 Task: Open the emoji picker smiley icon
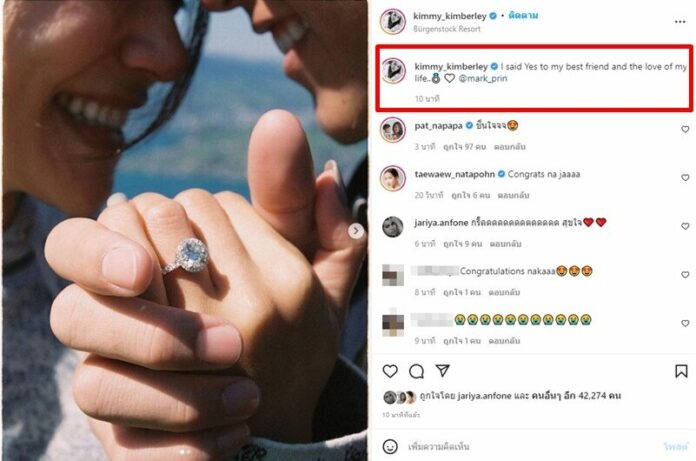pyautogui.click(x=390, y=446)
